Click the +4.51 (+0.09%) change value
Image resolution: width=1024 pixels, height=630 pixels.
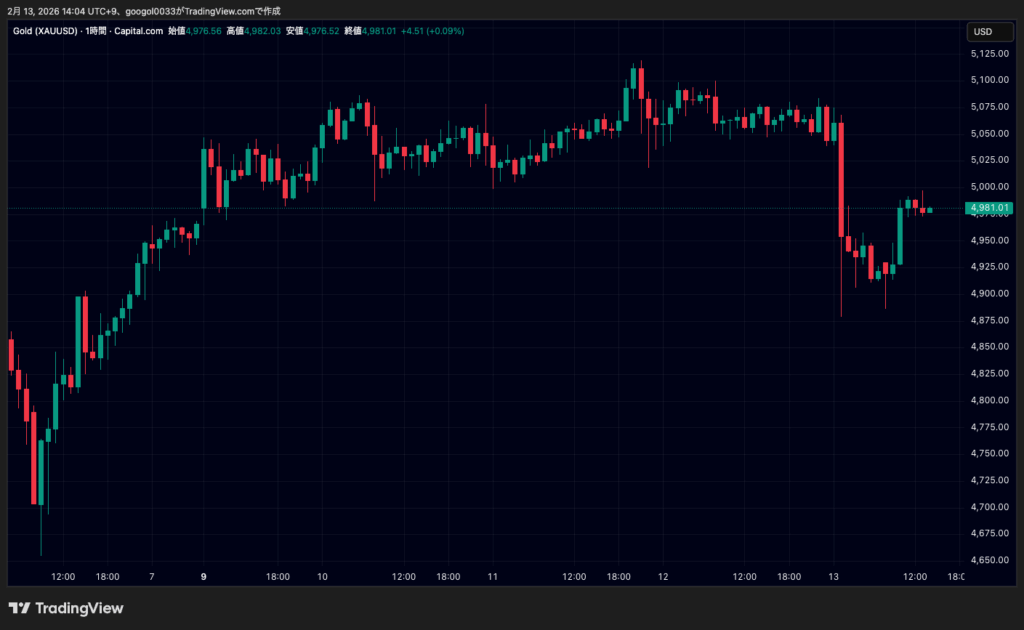pyautogui.click(x=434, y=31)
